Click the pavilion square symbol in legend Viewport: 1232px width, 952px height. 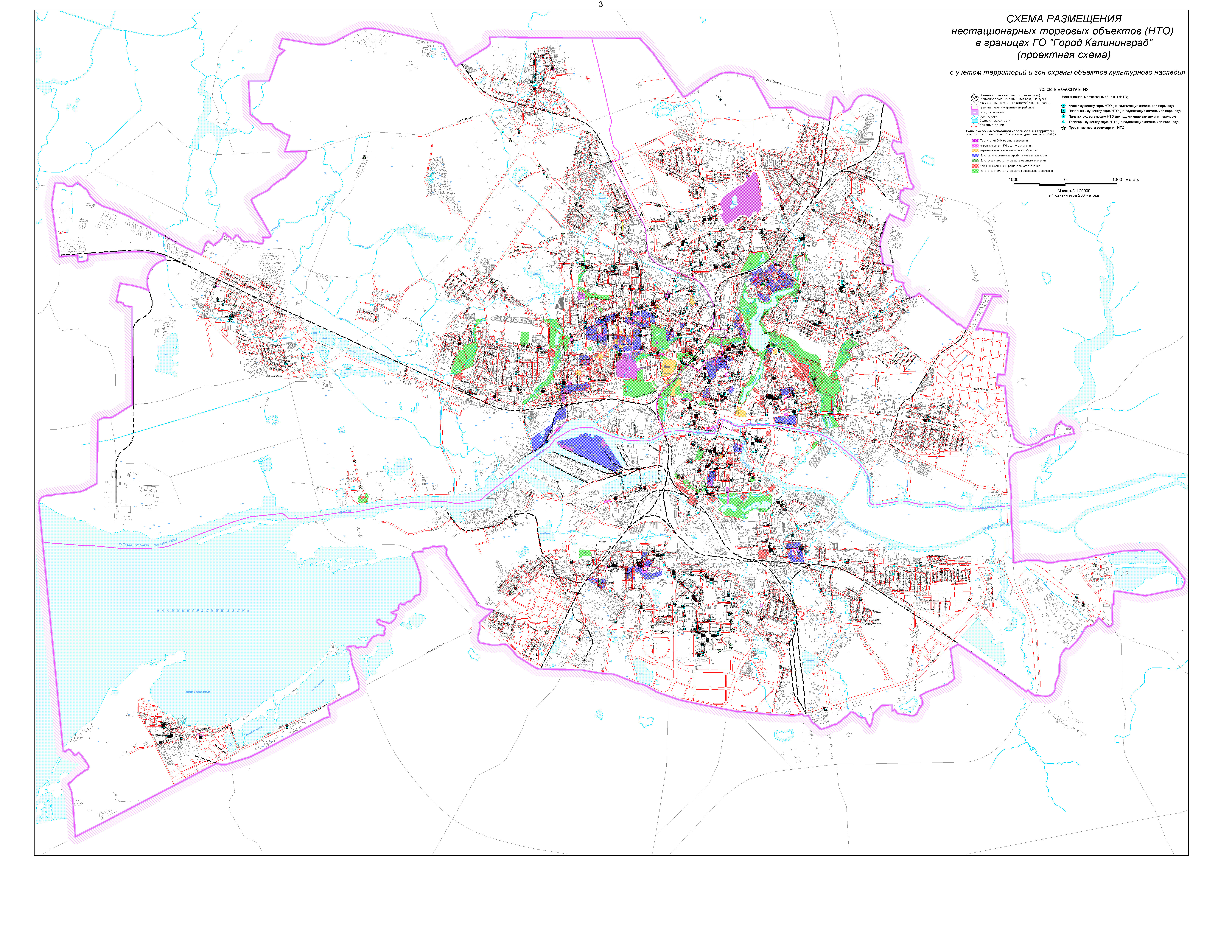pyautogui.click(x=1063, y=111)
